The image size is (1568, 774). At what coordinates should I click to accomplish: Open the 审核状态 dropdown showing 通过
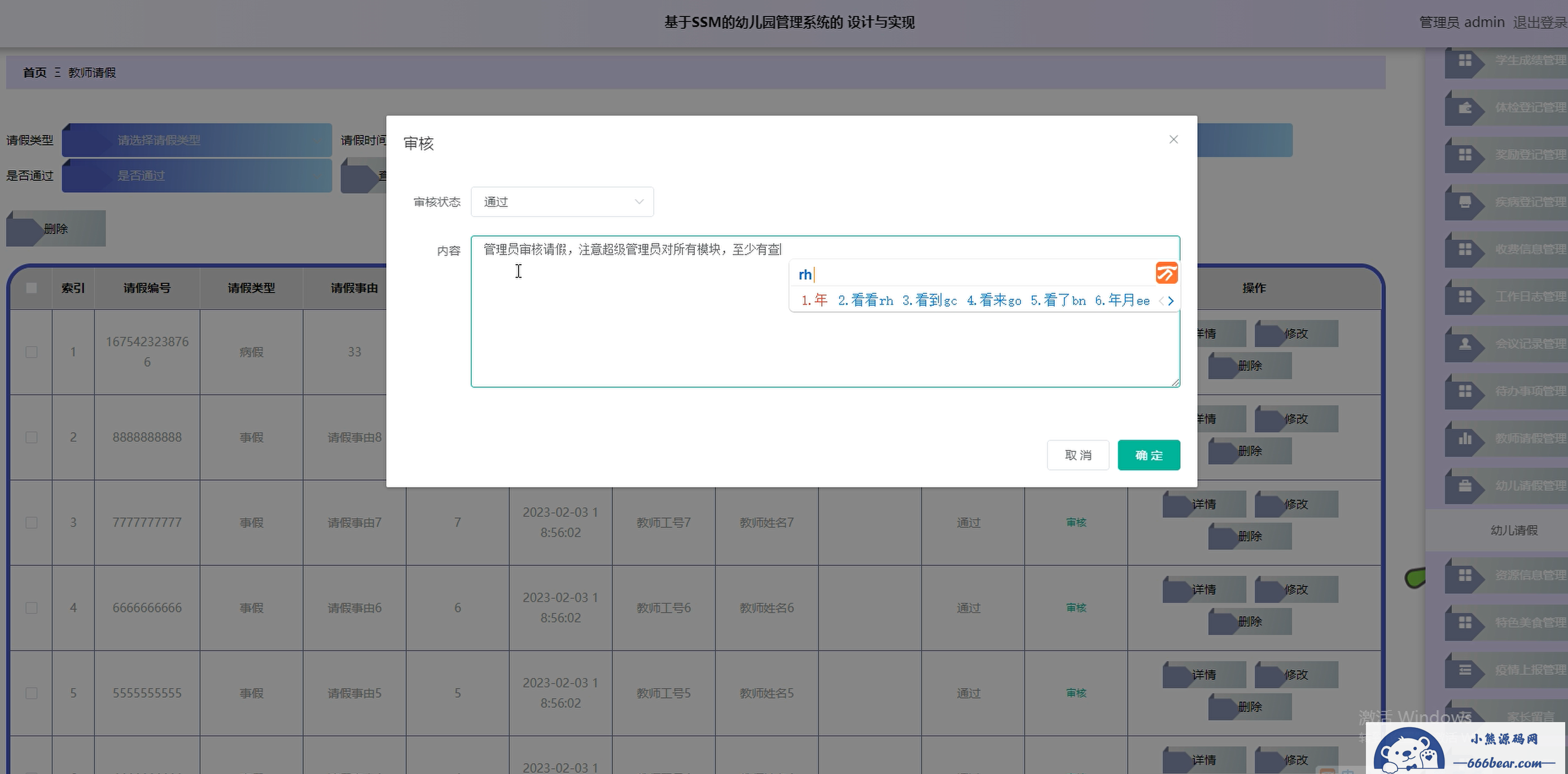tap(562, 201)
